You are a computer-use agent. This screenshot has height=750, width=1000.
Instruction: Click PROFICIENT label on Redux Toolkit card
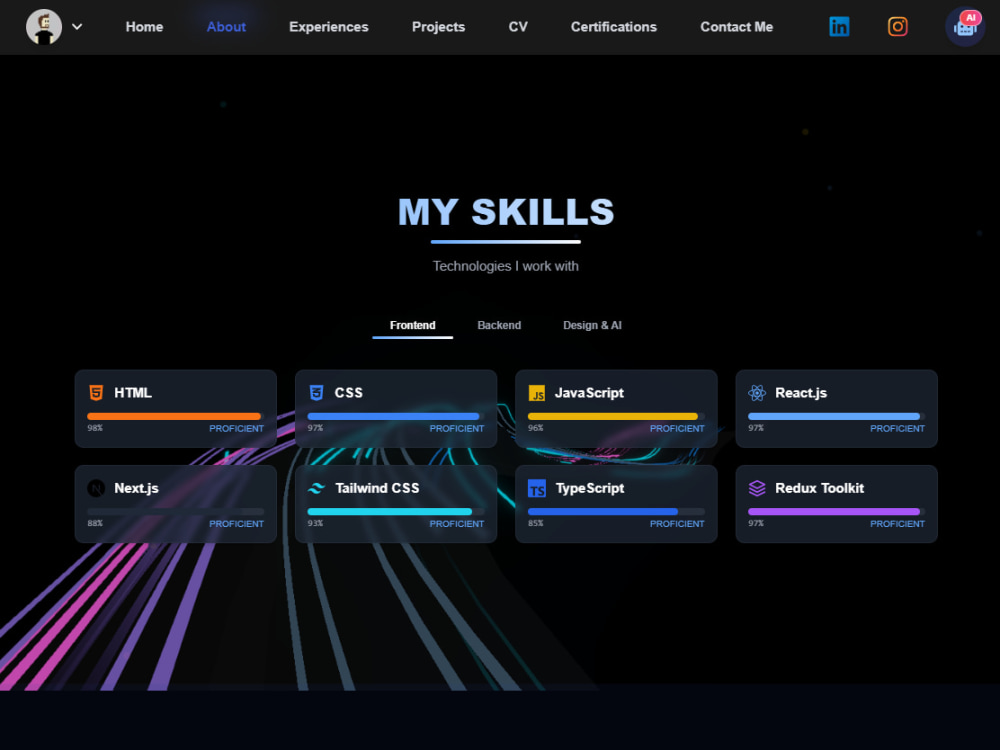897,524
